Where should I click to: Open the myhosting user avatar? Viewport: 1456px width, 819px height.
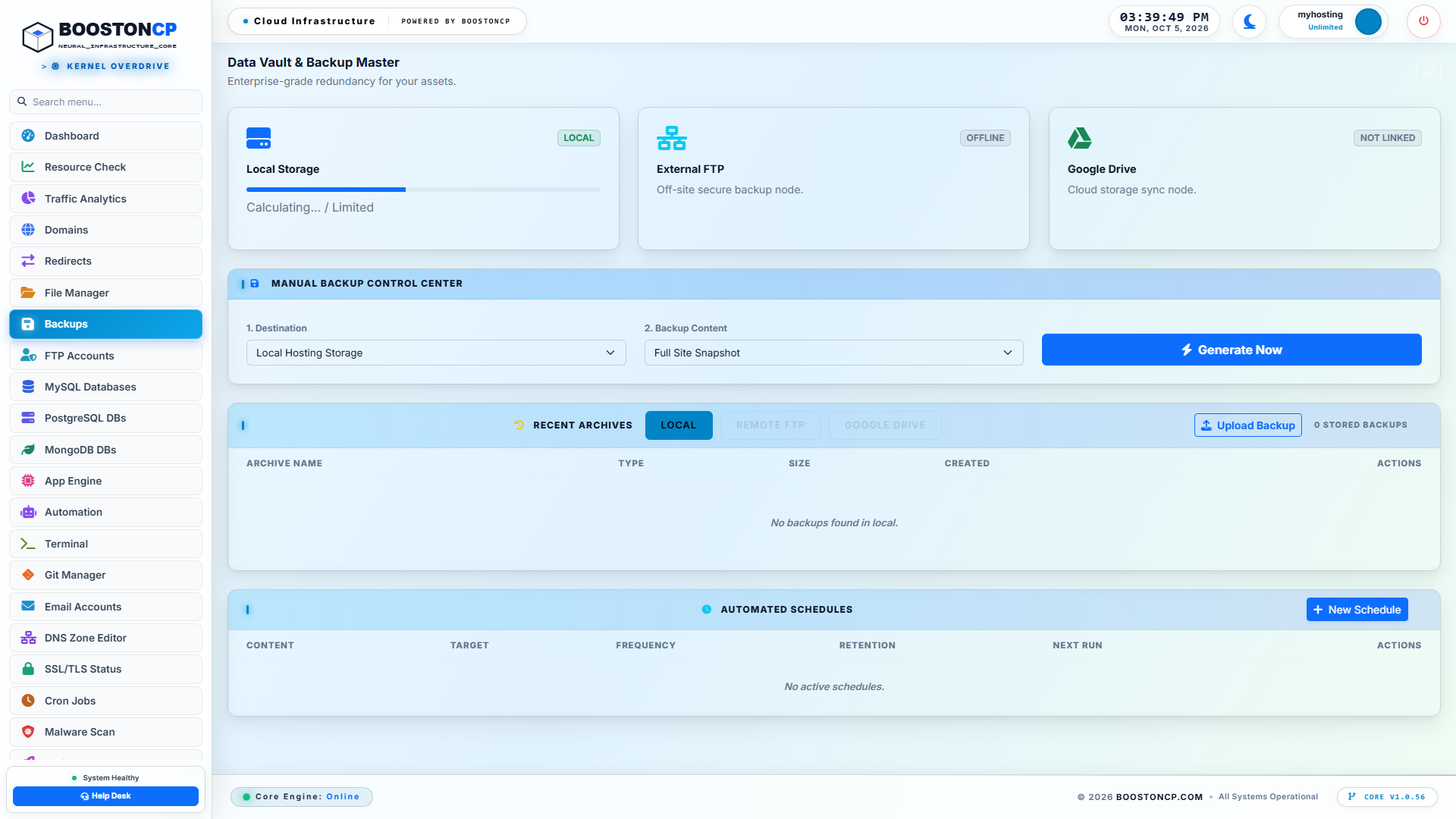coord(1368,21)
